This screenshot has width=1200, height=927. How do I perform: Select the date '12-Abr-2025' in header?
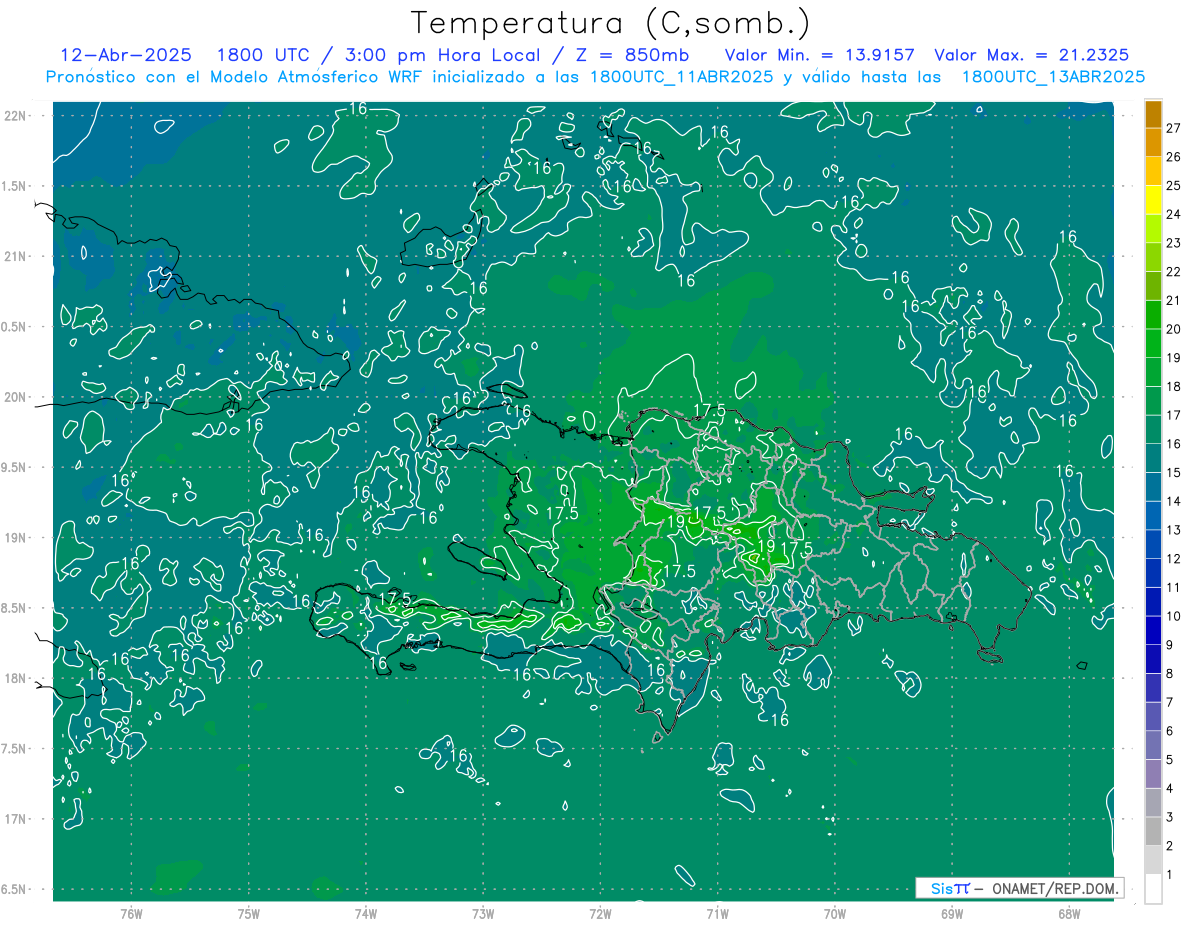click(x=126, y=55)
